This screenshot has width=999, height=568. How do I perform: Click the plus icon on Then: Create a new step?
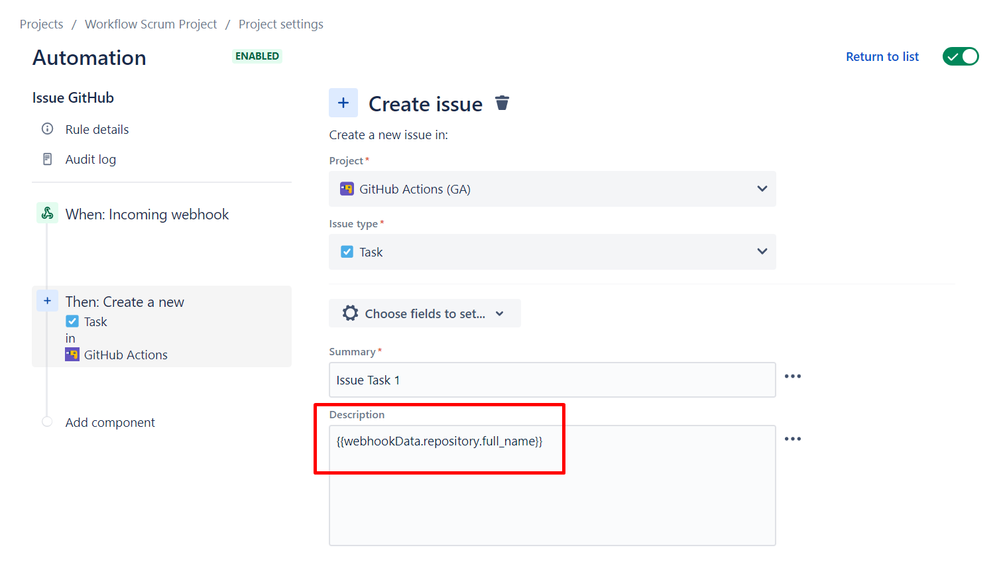[47, 301]
